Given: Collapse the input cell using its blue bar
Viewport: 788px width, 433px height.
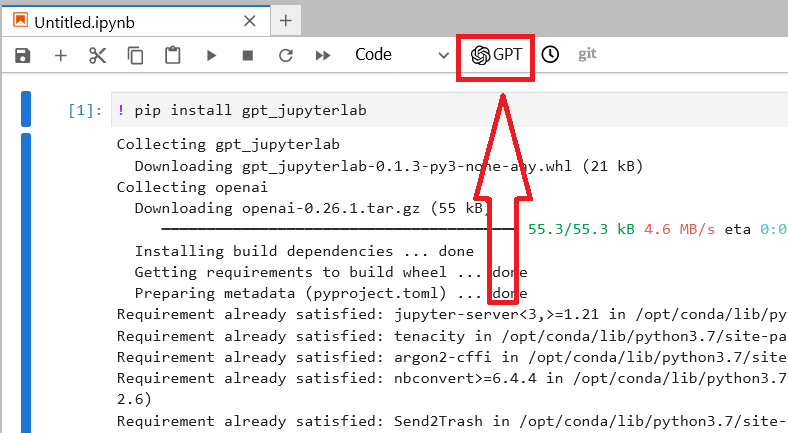Looking at the screenshot, I should (x=26, y=109).
